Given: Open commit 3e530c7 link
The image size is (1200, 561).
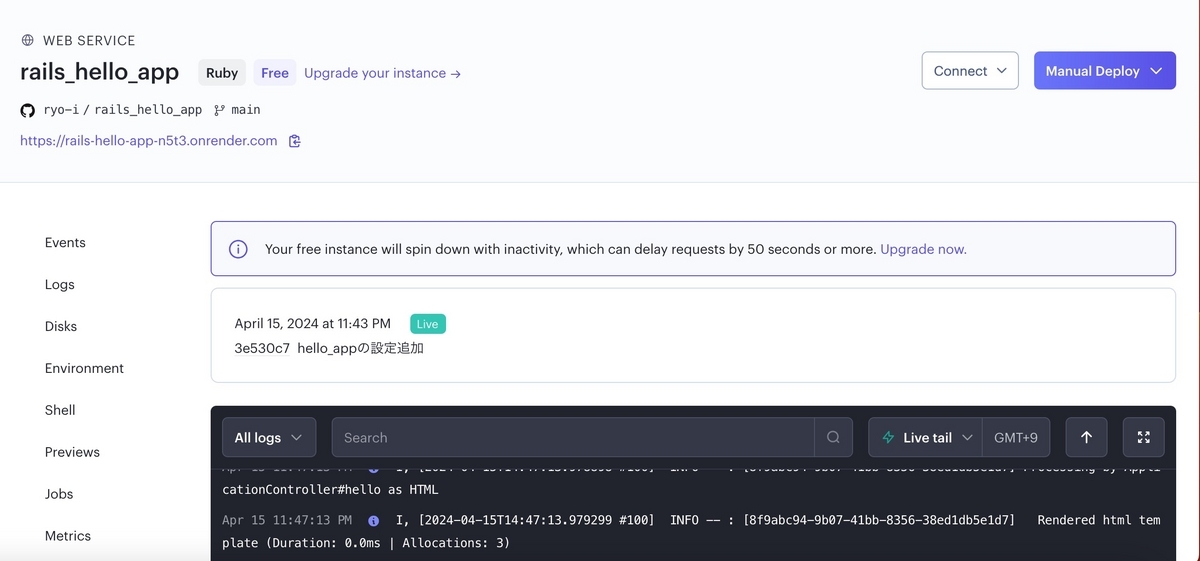Looking at the screenshot, I should coord(260,349).
